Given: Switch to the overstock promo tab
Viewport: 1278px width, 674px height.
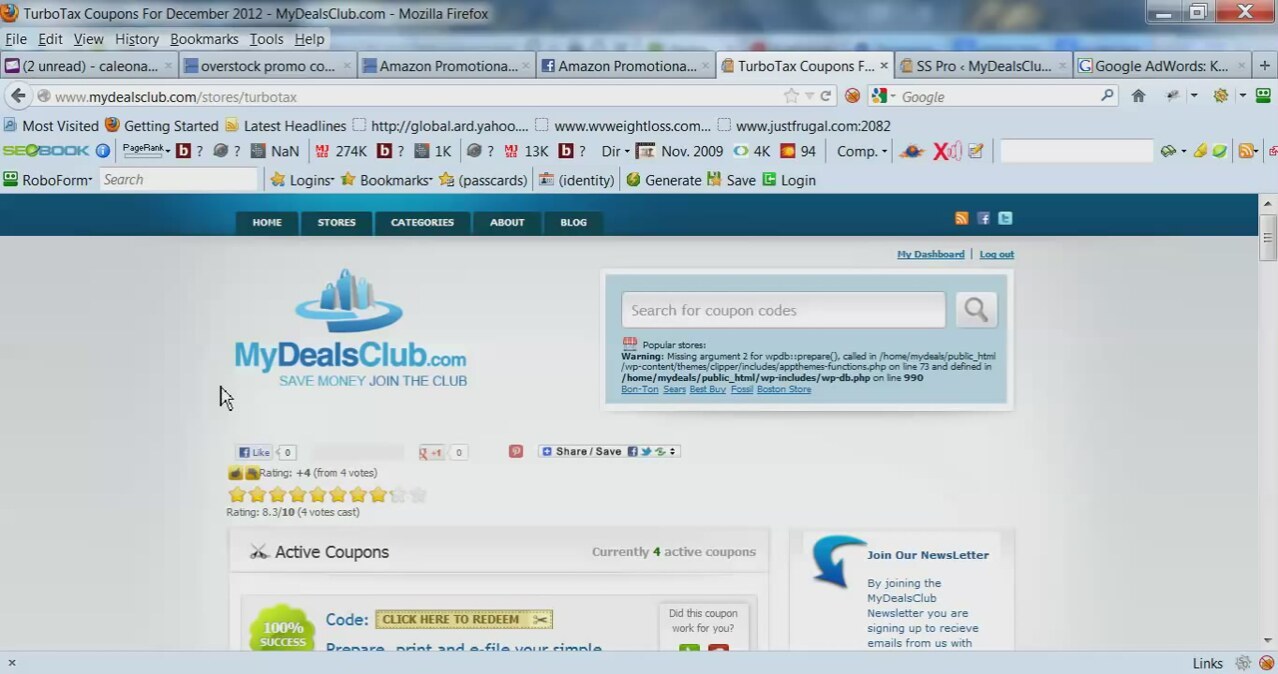Looking at the screenshot, I should (268, 66).
